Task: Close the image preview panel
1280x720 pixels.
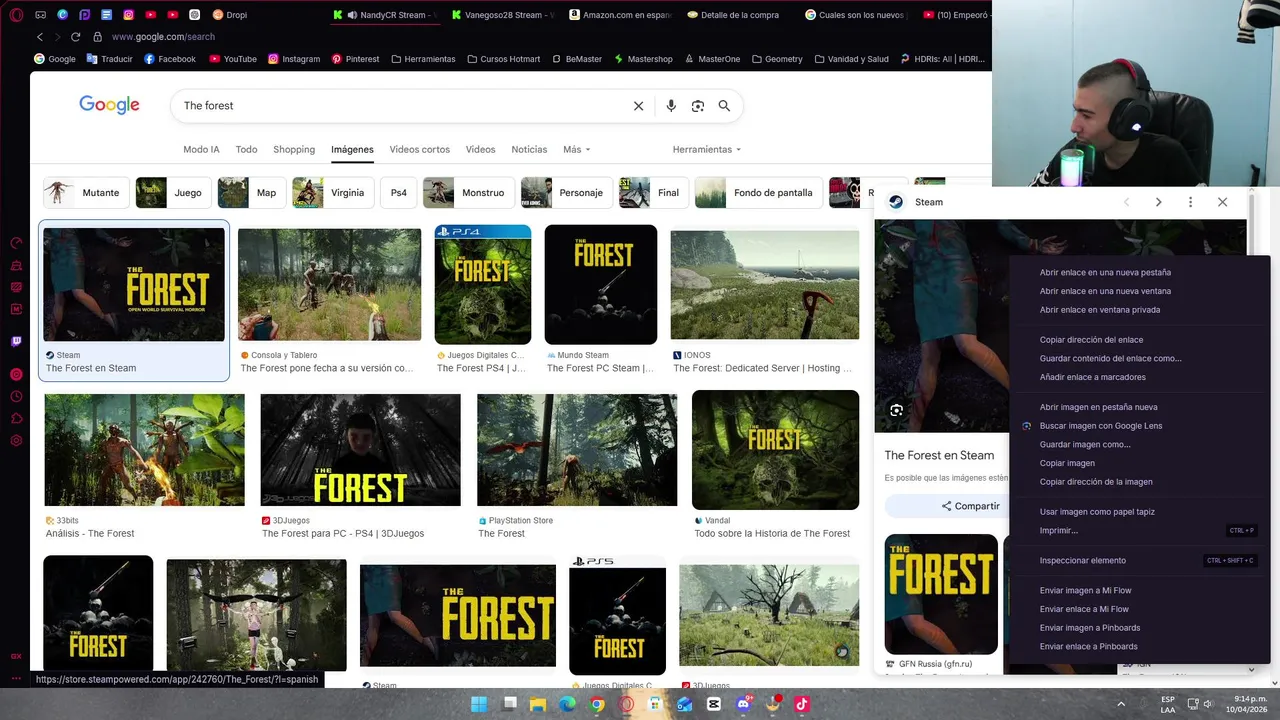Action: coord(1222,202)
